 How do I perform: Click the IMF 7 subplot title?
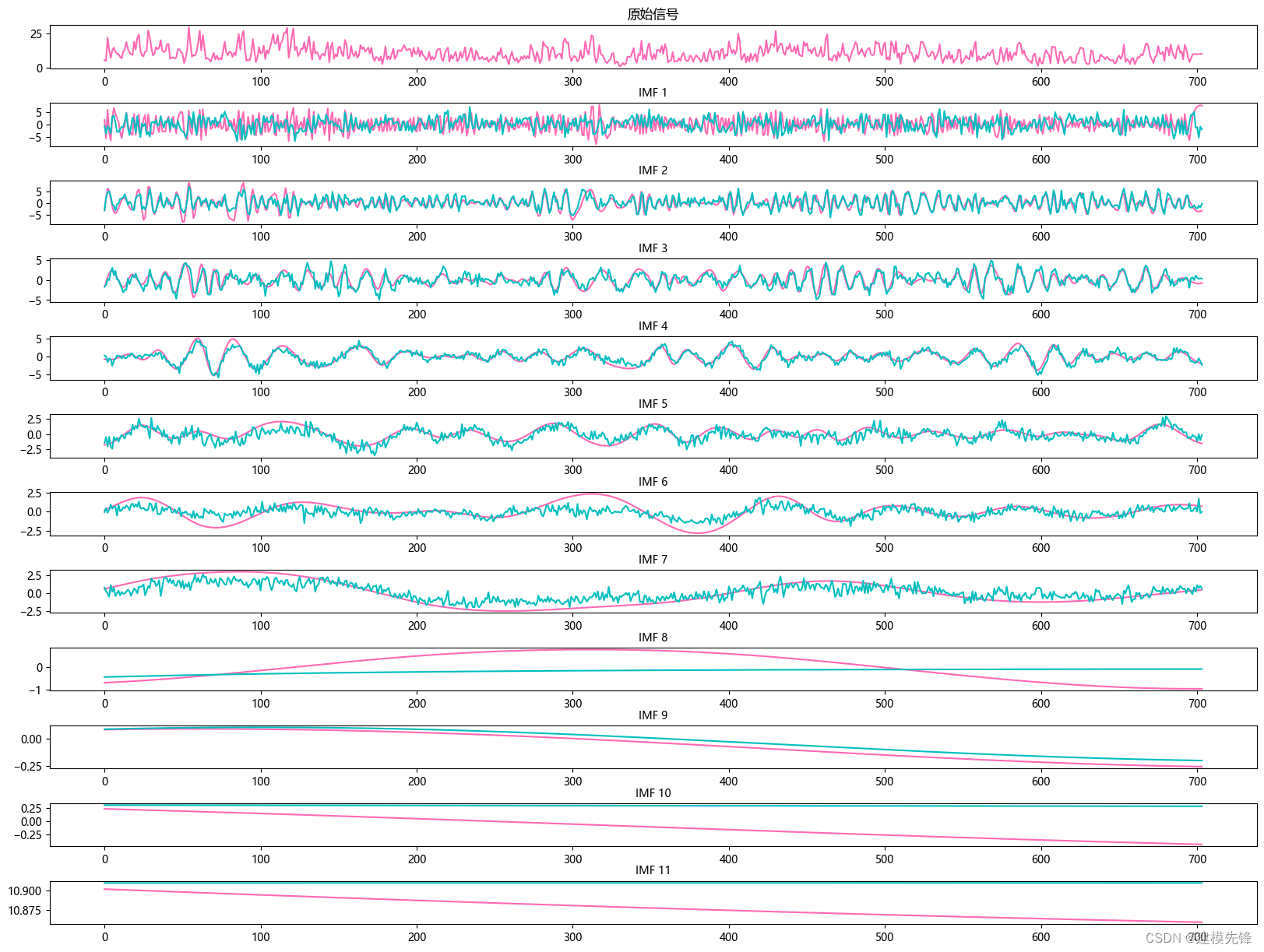[653, 560]
